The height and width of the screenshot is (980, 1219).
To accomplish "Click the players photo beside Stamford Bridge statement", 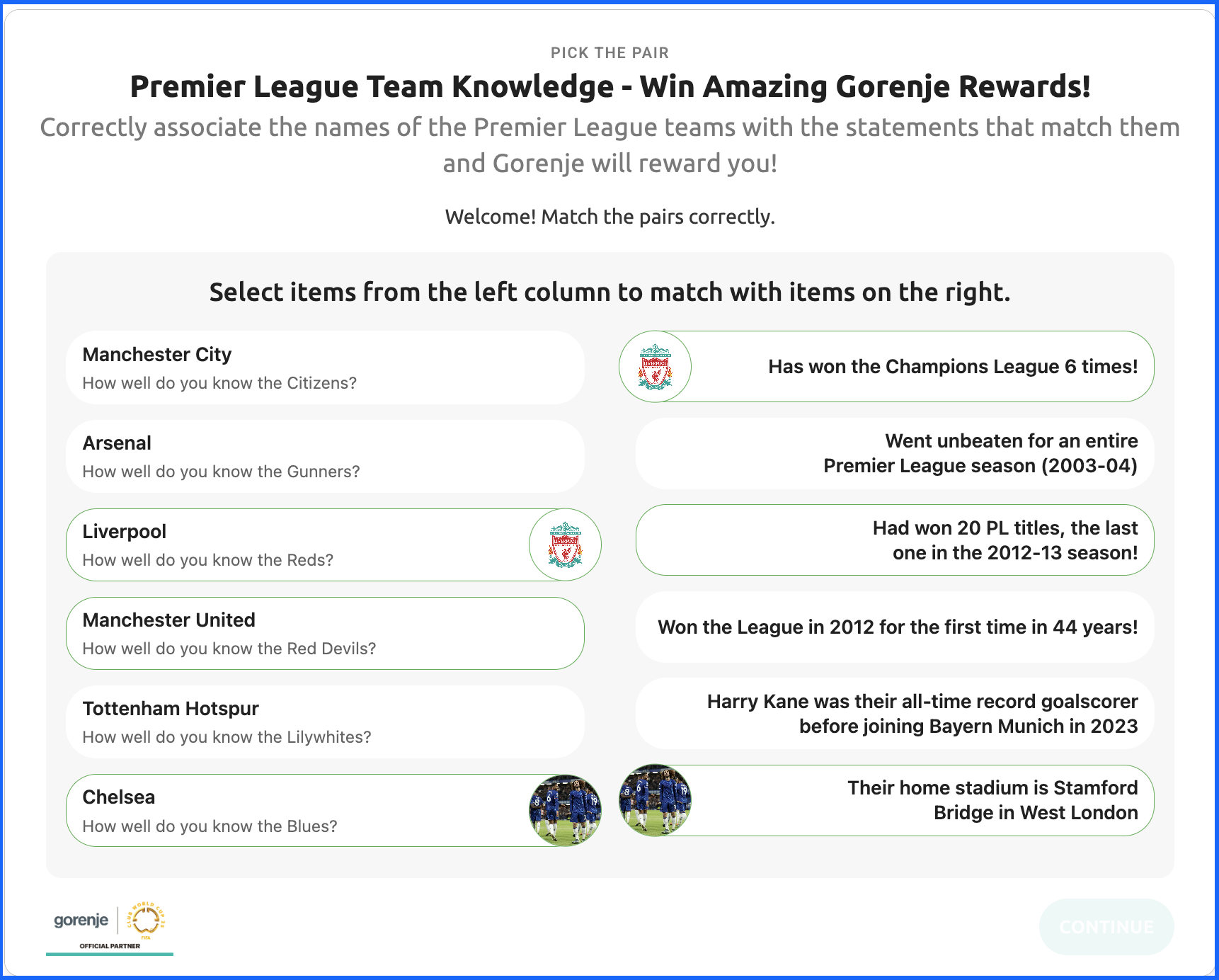I will click(655, 800).
